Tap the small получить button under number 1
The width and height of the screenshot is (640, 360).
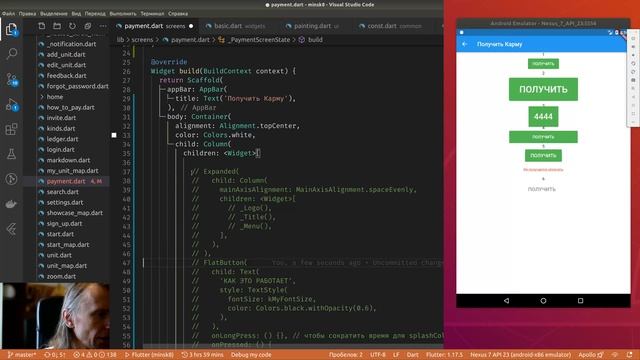pyautogui.click(x=543, y=64)
